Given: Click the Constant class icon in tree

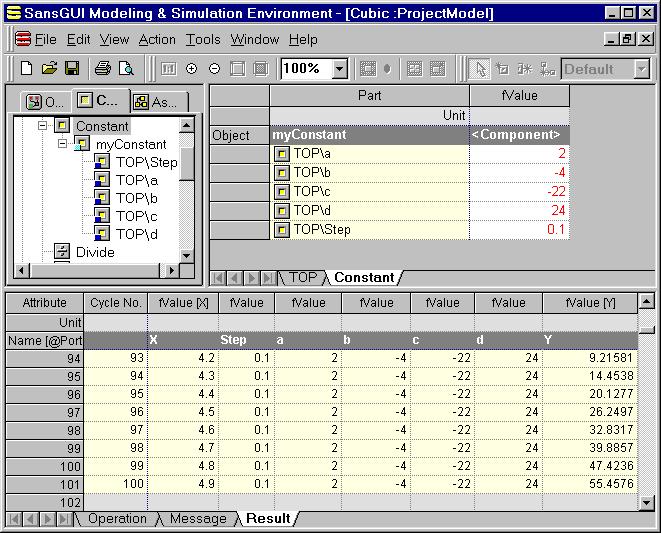Looking at the screenshot, I should (x=62, y=125).
